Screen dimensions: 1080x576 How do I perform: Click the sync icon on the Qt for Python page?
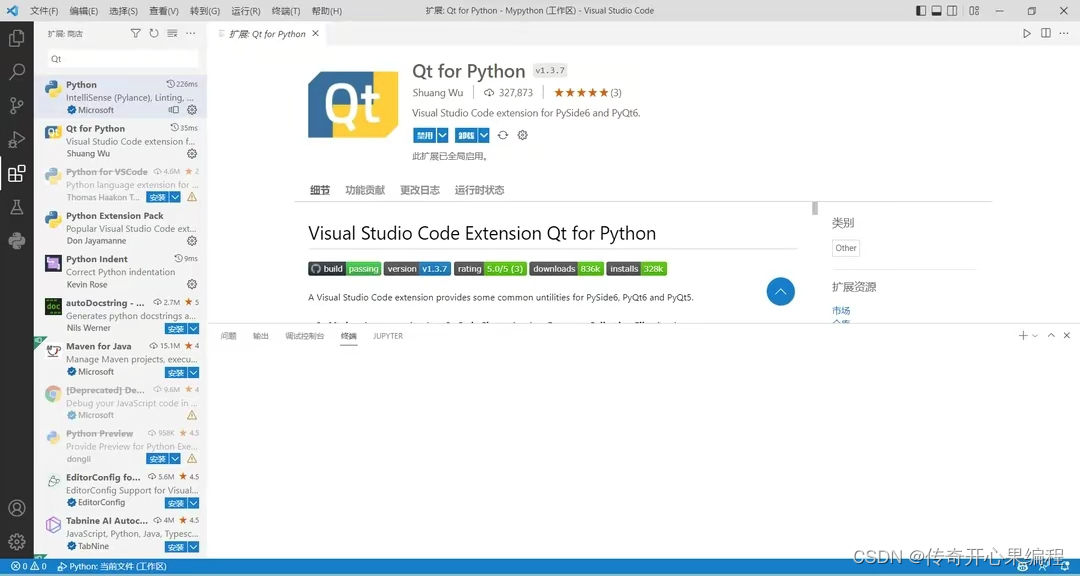click(503, 135)
